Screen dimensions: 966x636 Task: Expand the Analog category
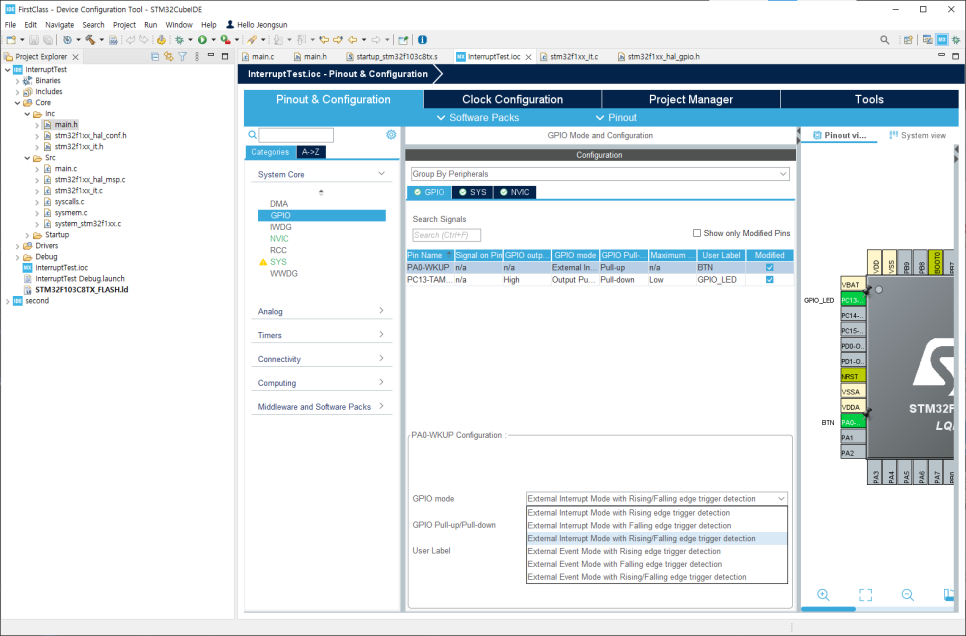[381, 311]
